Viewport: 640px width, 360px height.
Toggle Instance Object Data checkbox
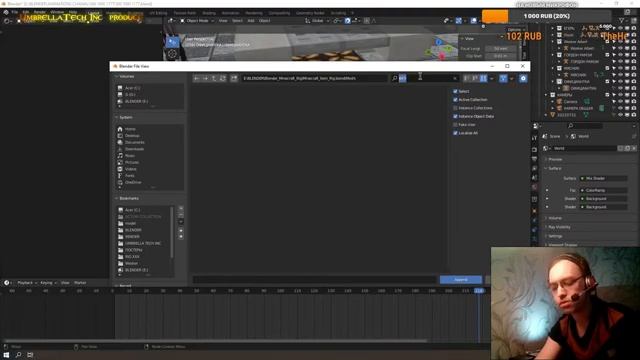point(455,116)
